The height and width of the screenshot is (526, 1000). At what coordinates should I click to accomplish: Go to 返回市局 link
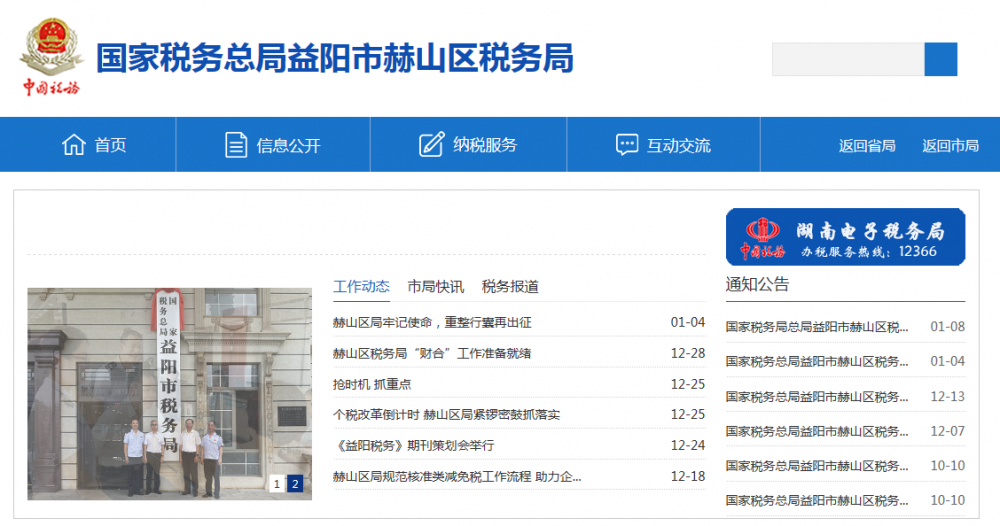(950, 146)
